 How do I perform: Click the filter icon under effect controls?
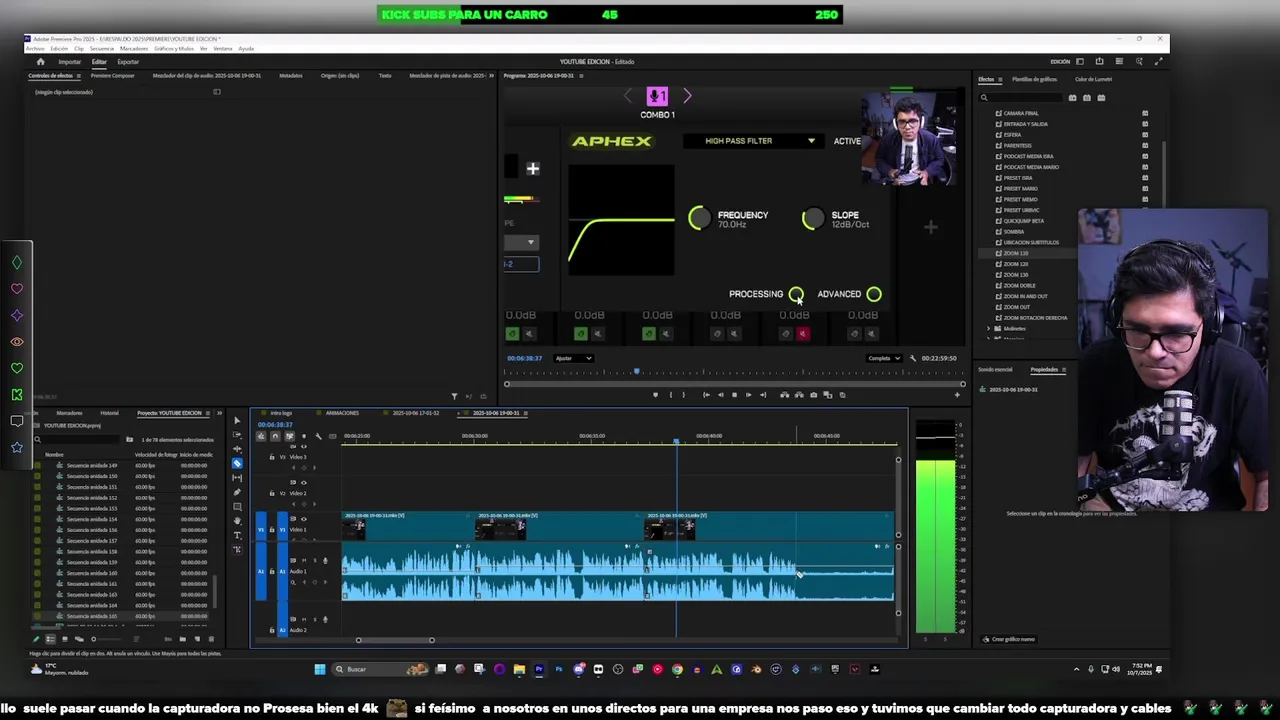(x=454, y=396)
